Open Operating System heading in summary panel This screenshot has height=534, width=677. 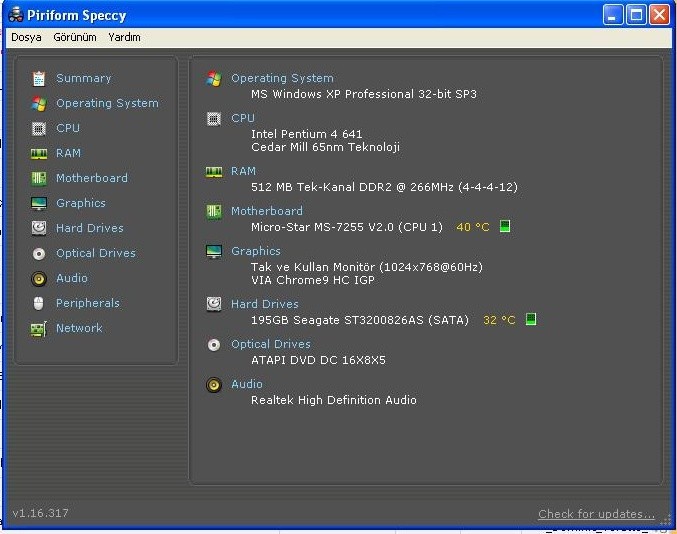[x=282, y=79]
